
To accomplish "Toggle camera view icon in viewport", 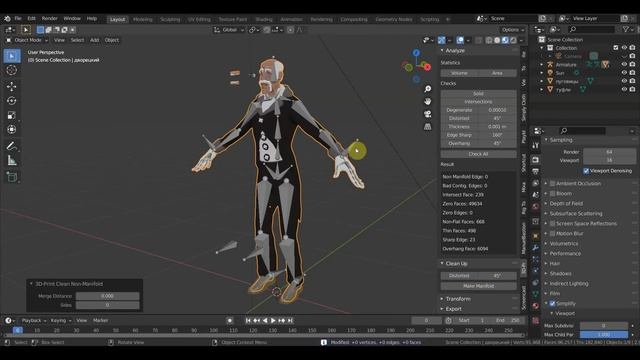I will 427,114.
